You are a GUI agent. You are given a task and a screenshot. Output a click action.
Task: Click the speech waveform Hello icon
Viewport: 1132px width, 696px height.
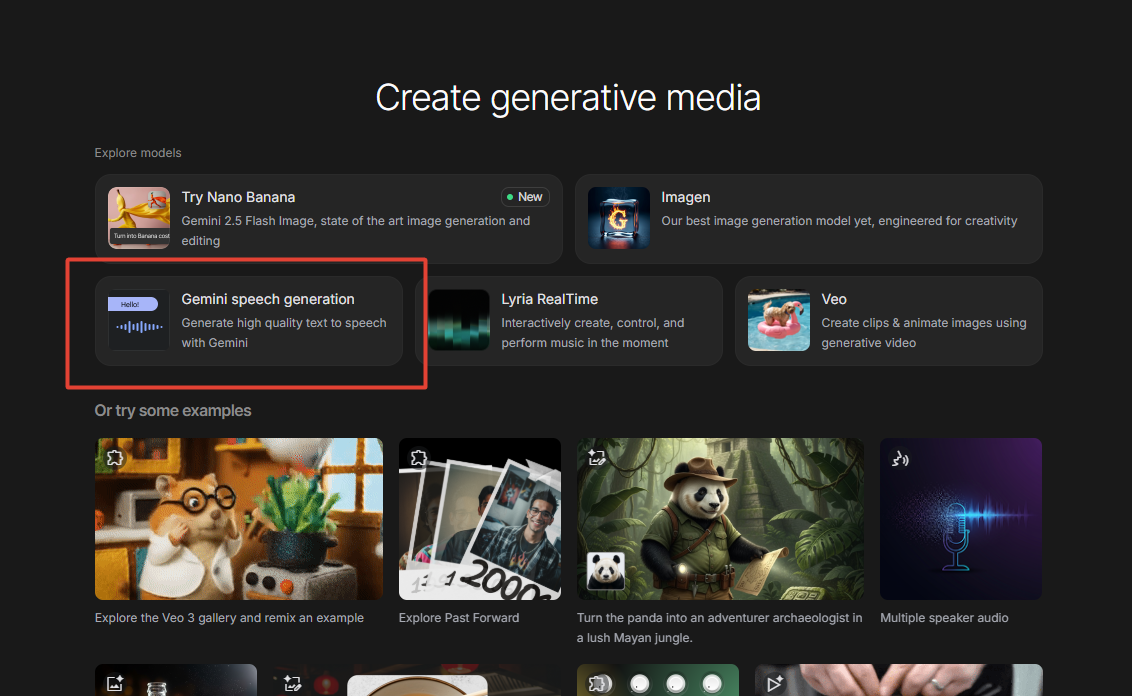pos(139,321)
